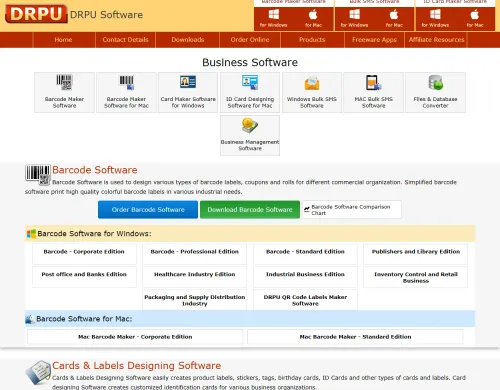Select Publishers and Library Edition
The width and height of the screenshot is (500, 390).
coord(416,254)
